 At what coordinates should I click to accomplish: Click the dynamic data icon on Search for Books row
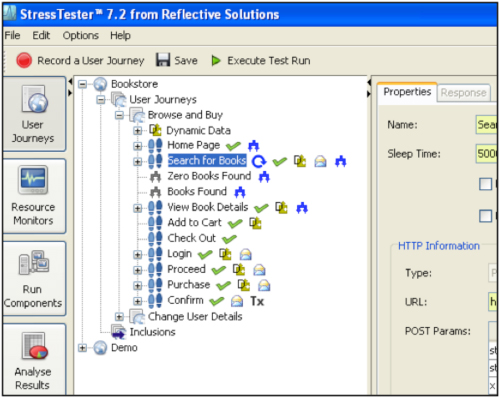click(300, 161)
